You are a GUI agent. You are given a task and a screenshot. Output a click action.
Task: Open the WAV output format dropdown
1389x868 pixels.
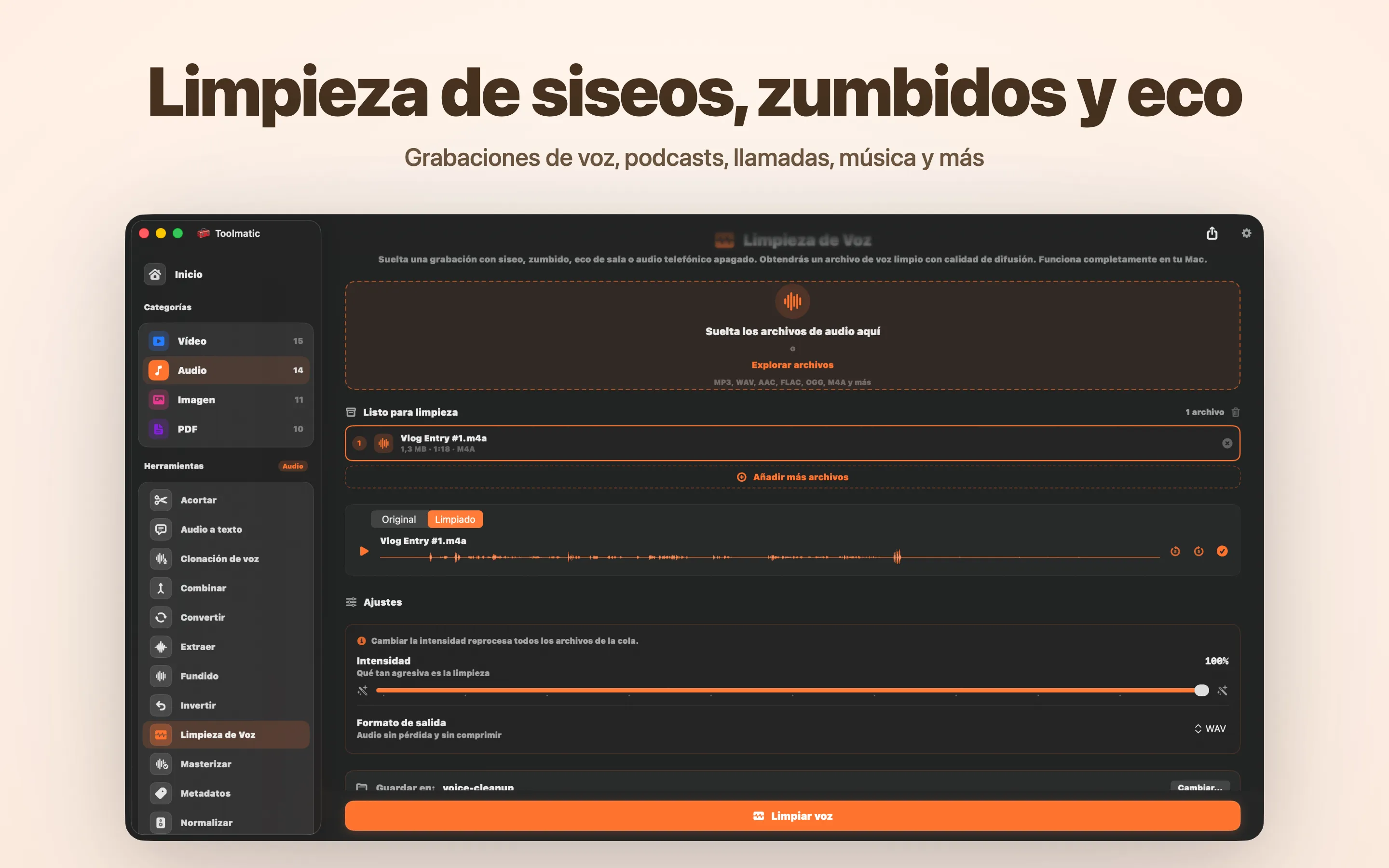click(1210, 729)
